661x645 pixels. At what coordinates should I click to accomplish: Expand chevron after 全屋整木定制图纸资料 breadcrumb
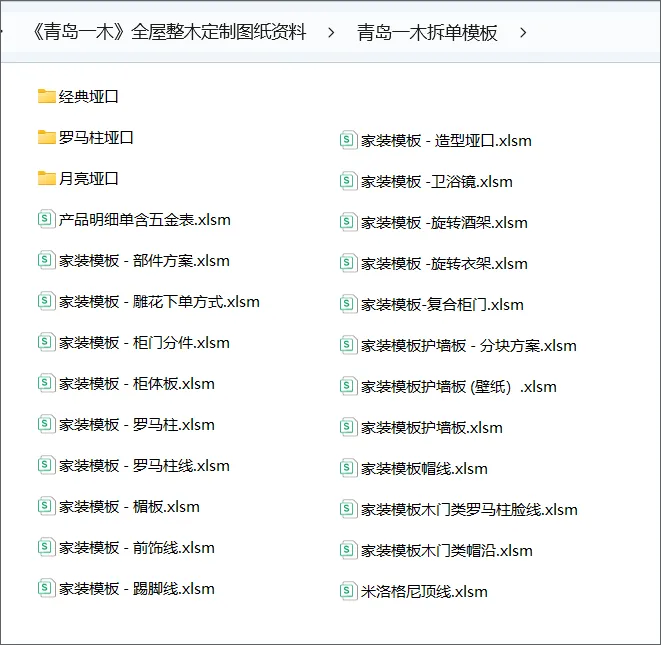[x=331, y=33]
